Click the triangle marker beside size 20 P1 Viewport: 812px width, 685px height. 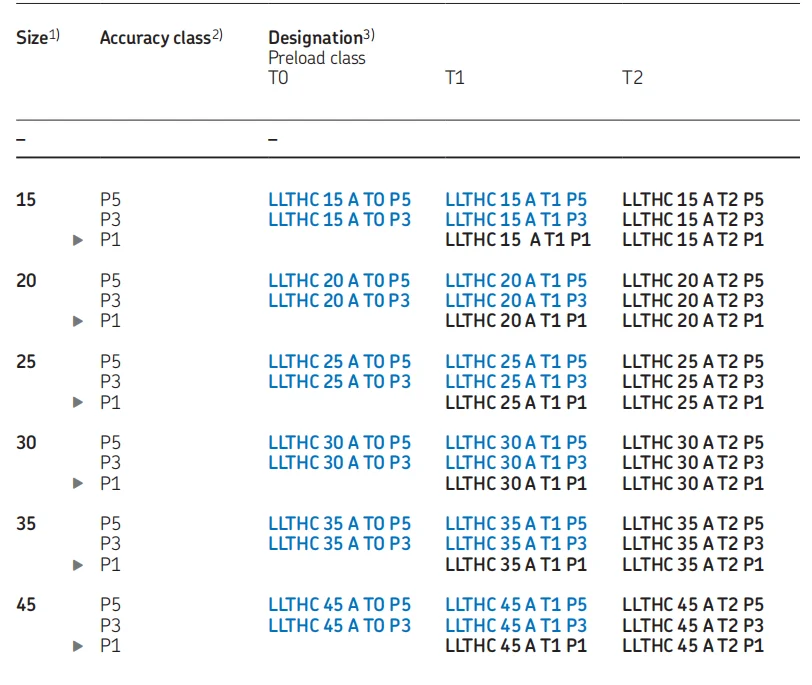tap(78, 321)
